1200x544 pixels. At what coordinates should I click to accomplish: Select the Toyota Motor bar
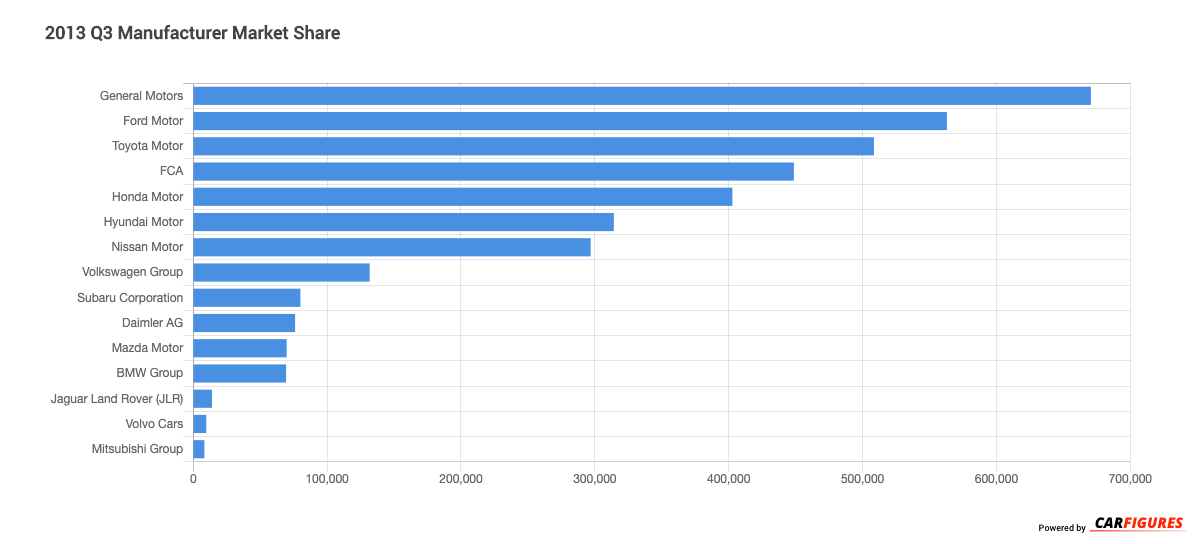[533, 146]
